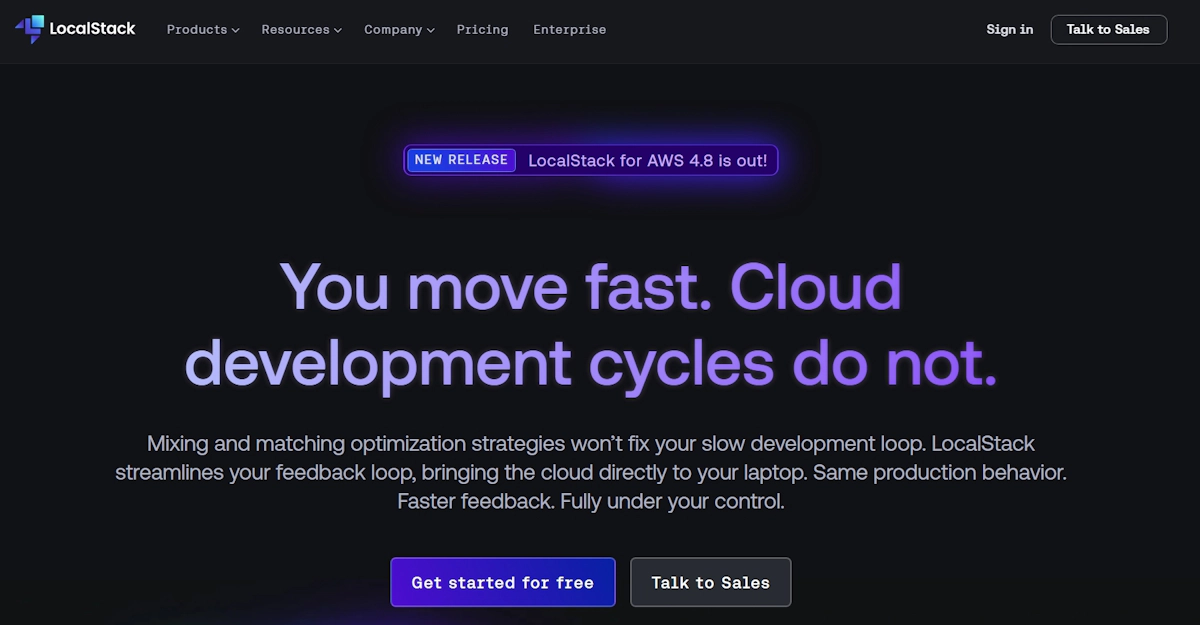The height and width of the screenshot is (625, 1200).
Task: Expand the chevron next to Resources
Action: [336, 30]
